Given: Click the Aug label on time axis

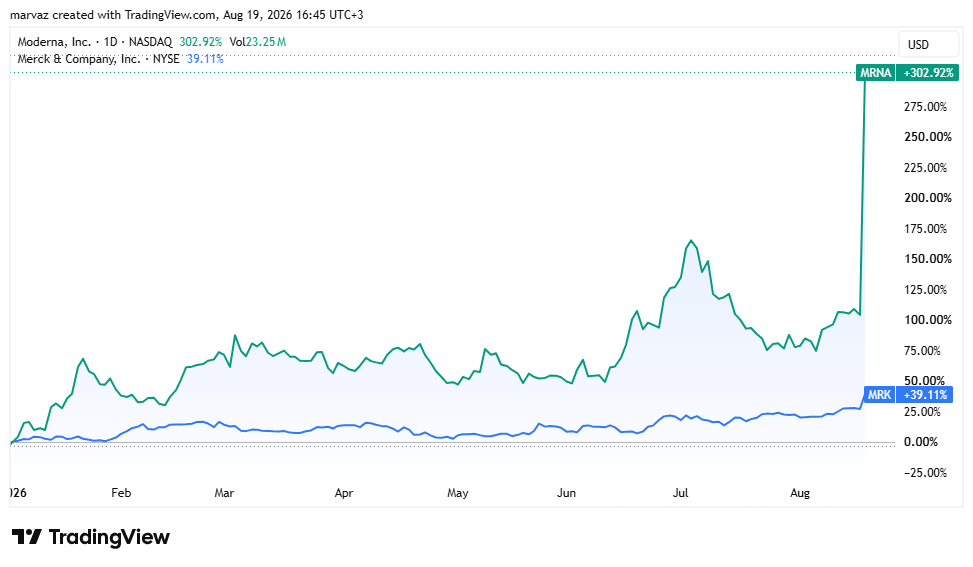Looking at the screenshot, I should point(800,493).
